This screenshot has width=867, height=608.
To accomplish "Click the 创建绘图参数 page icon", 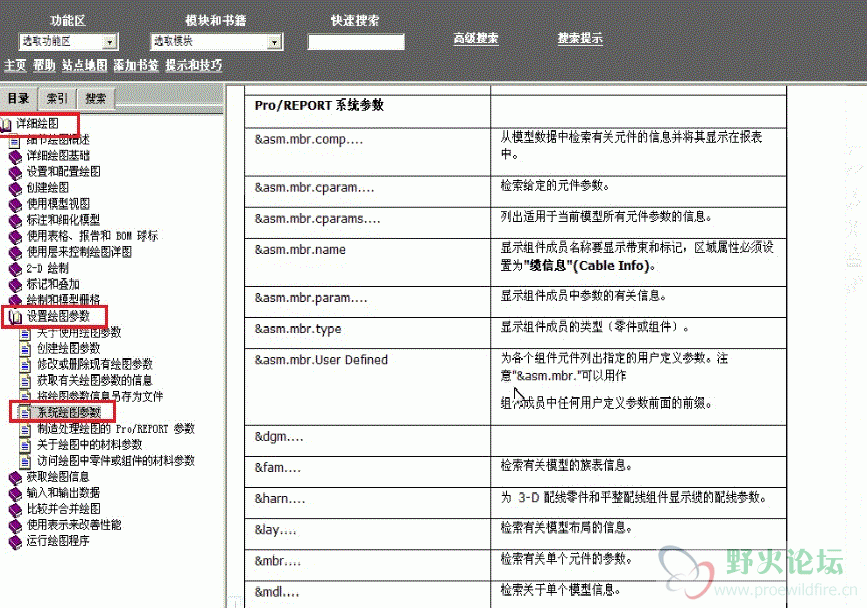I will [25, 349].
